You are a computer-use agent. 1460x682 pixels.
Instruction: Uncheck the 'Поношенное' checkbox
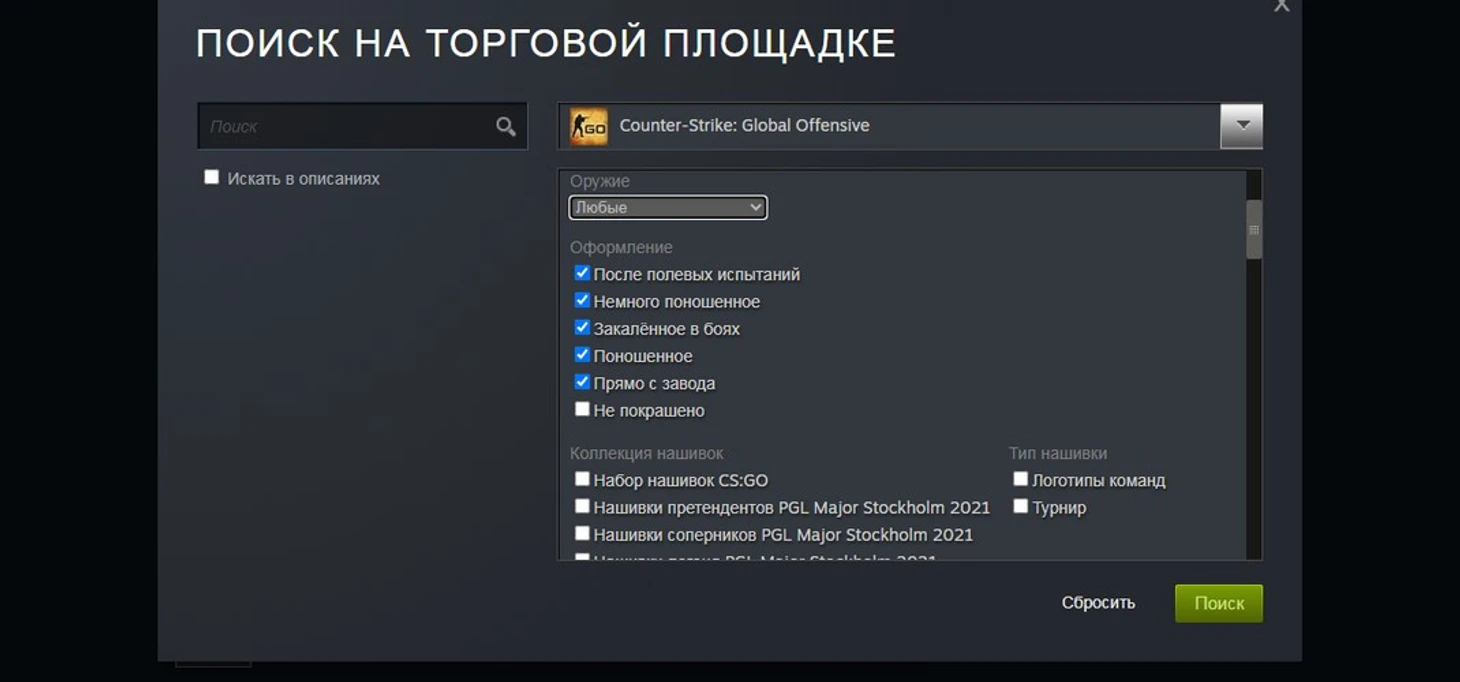pos(582,354)
